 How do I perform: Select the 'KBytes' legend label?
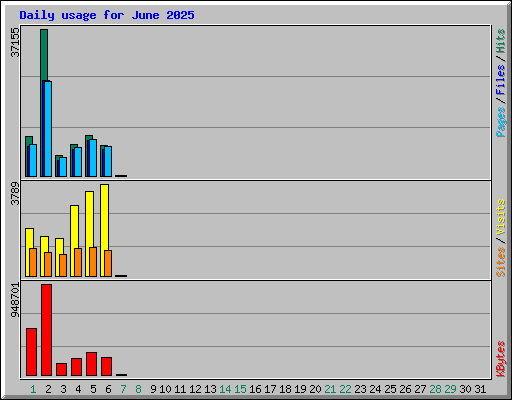[x=501, y=359]
